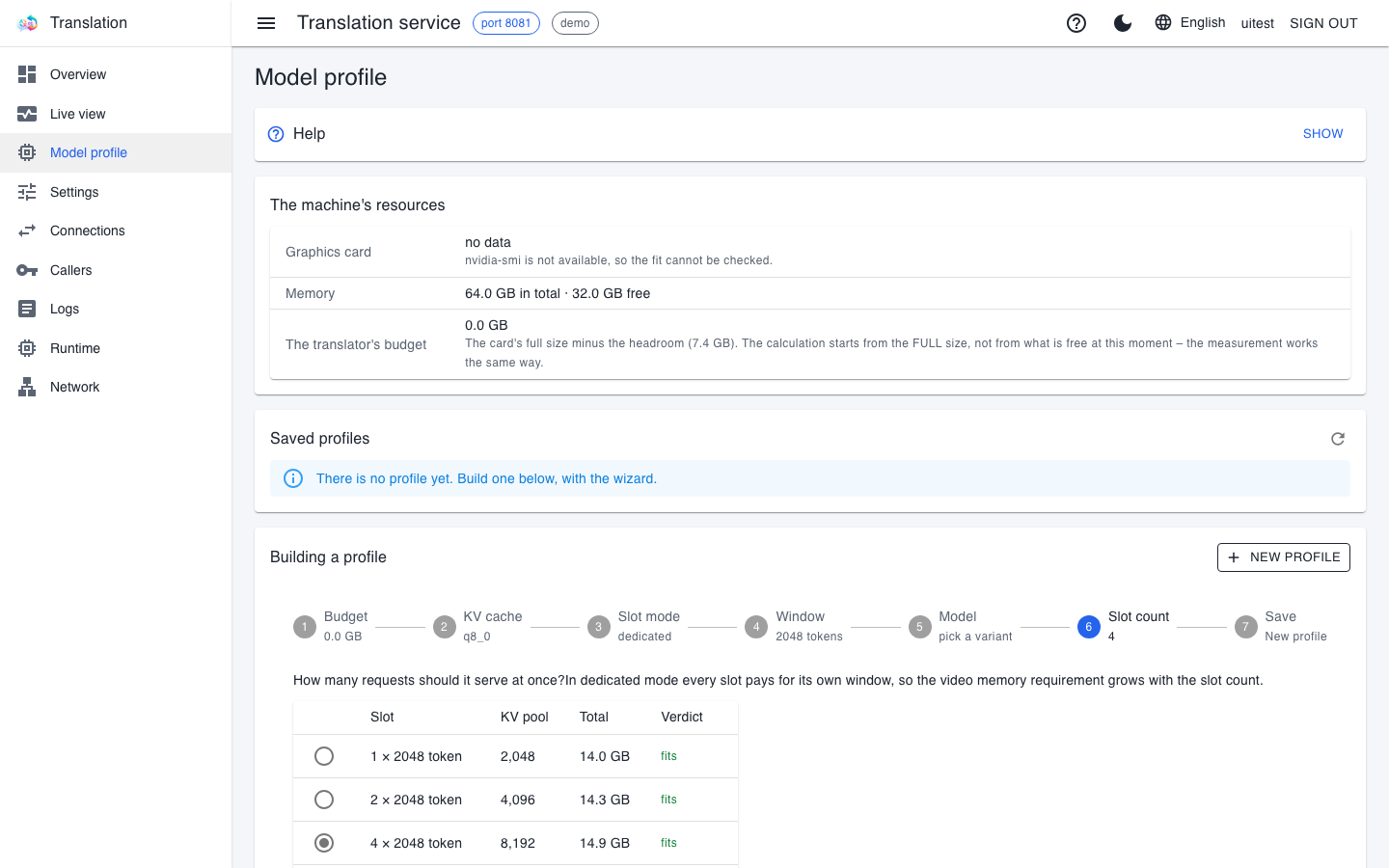Image resolution: width=1389 pixels, height=868 pixels.
Task: Open the Logs page
Action: [116, 309]
